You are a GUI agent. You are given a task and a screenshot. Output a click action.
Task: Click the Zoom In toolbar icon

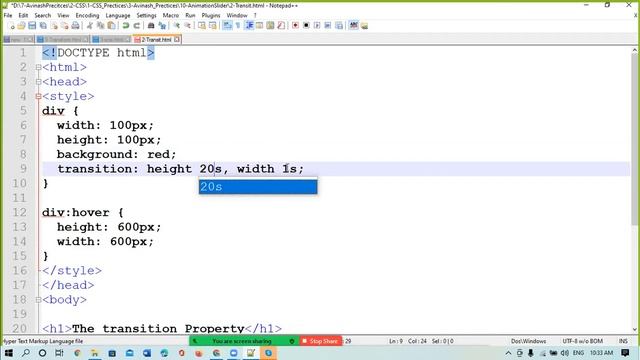176,26
